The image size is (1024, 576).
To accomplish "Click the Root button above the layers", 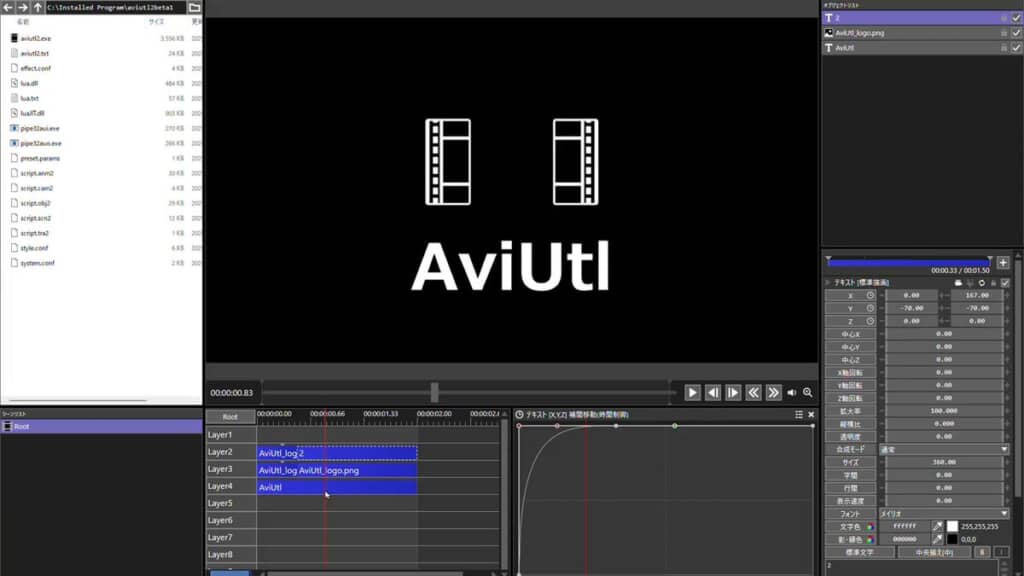I will pos(231,417).
